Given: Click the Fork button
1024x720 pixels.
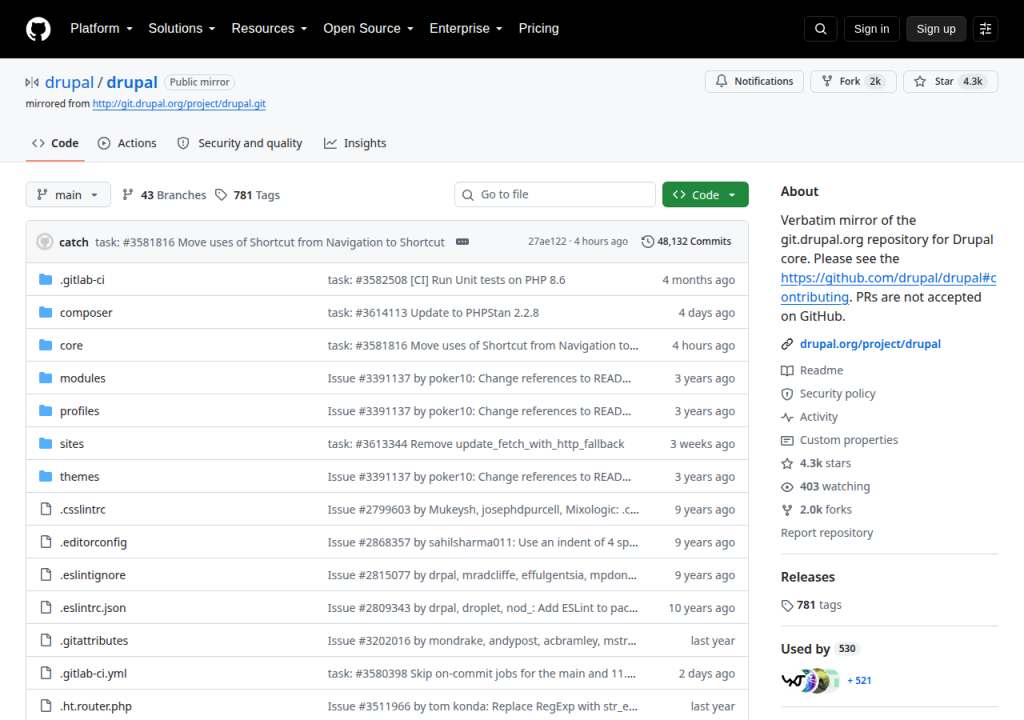Looking at the screenshot, I should click(854, 81).
